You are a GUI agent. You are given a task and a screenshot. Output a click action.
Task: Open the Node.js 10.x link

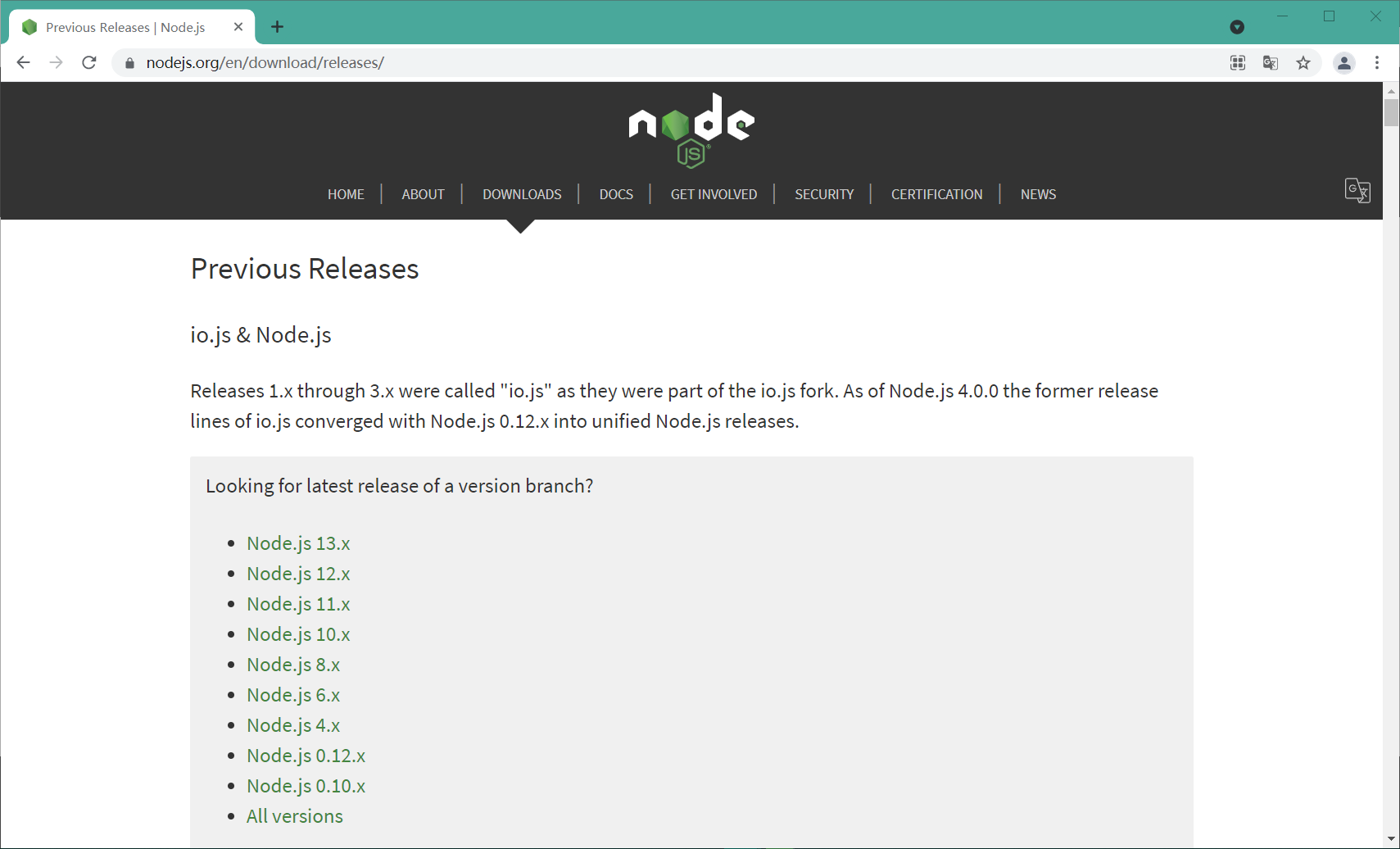298,634
